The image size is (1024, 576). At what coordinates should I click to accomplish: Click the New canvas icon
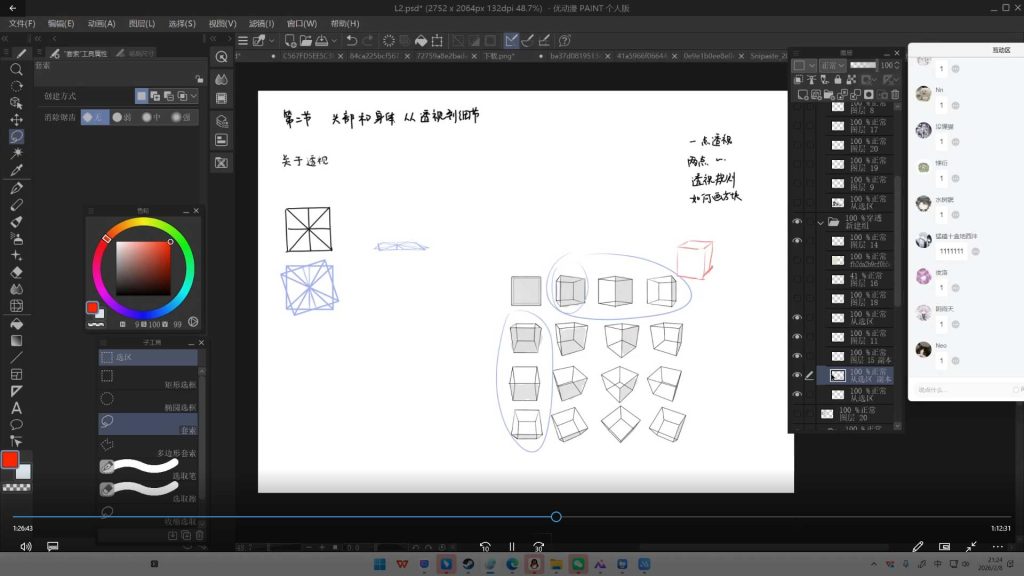(x=290, y=40)
